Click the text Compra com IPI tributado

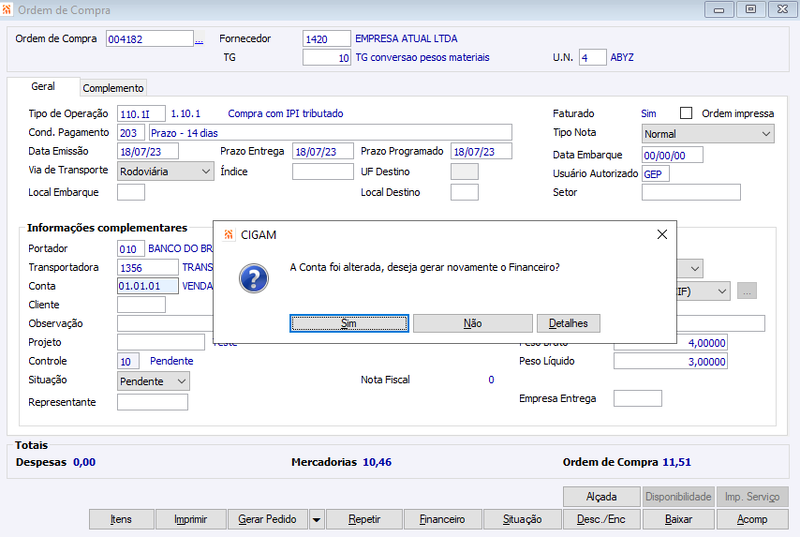click(285, 114)
